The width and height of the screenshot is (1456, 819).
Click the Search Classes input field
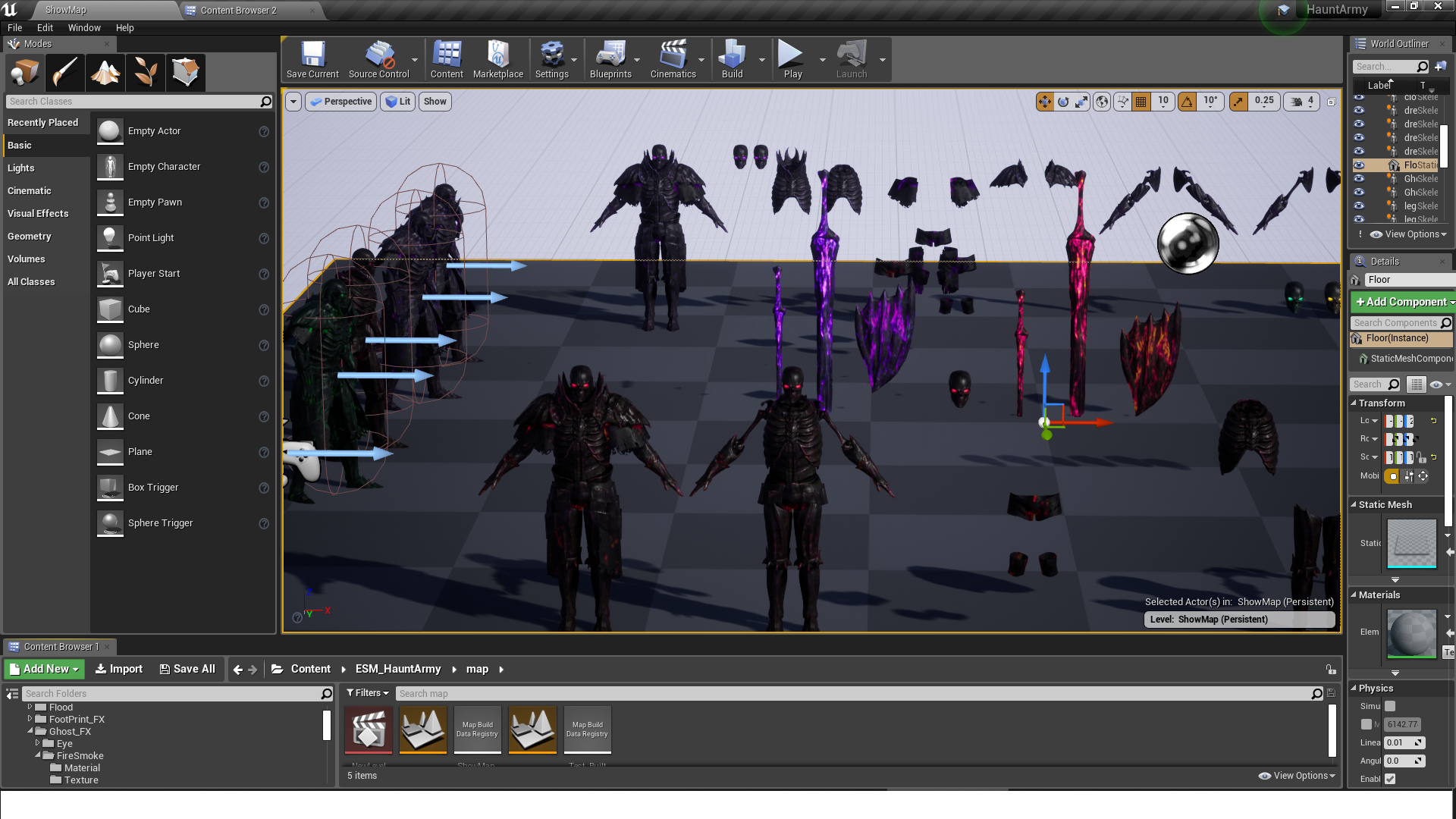tap(140, 102)
